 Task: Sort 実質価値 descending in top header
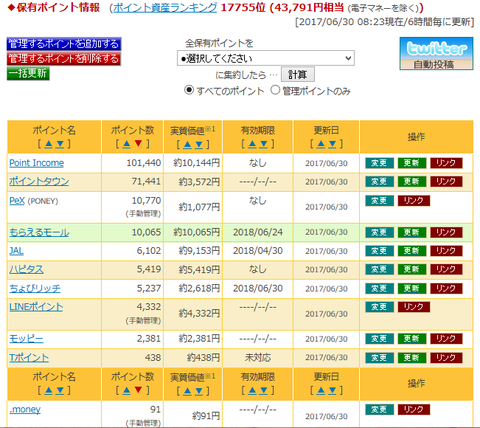click(199, 144)
